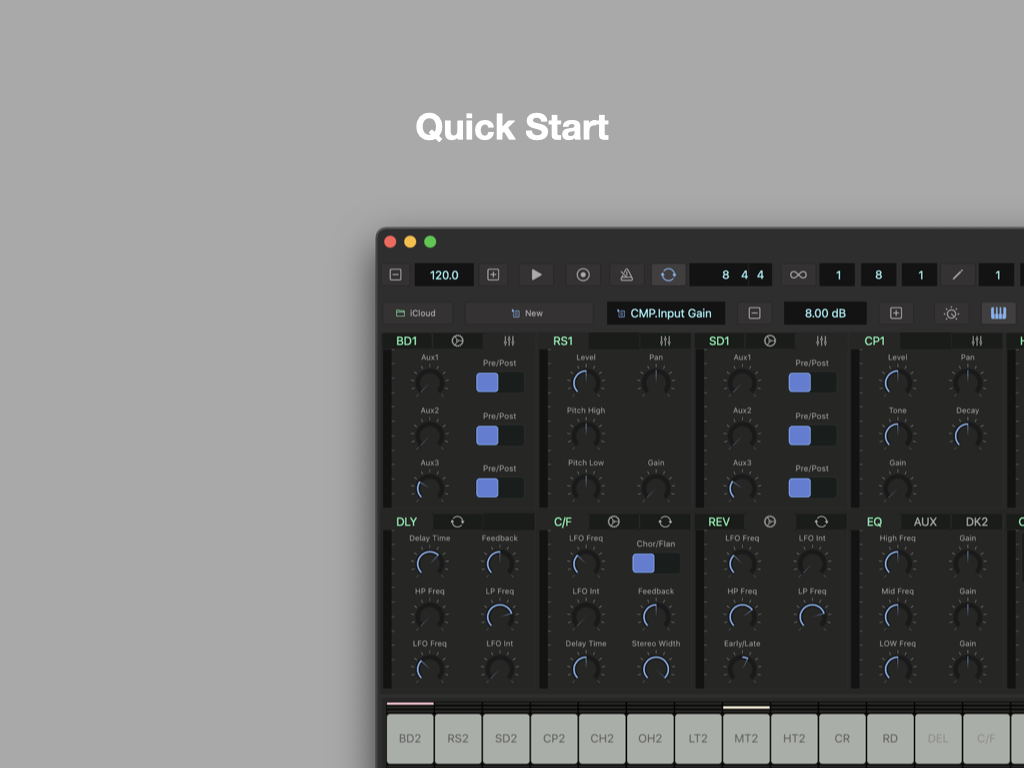Image resolution: width=1024 pixels, height=768 pixels.
Task: Click the REV Early/Late knob
Action: click(742, 669)
